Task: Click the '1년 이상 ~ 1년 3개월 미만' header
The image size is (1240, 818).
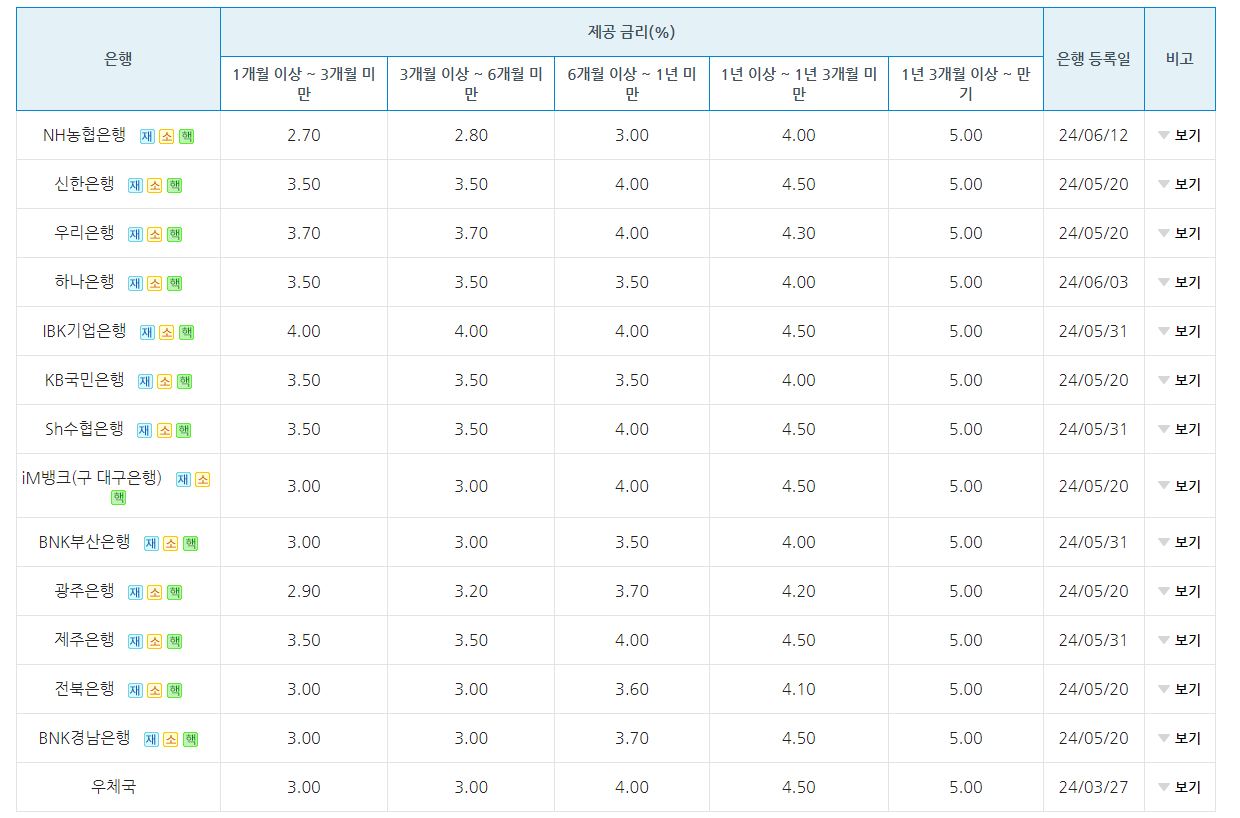Action: coord(799,84)
